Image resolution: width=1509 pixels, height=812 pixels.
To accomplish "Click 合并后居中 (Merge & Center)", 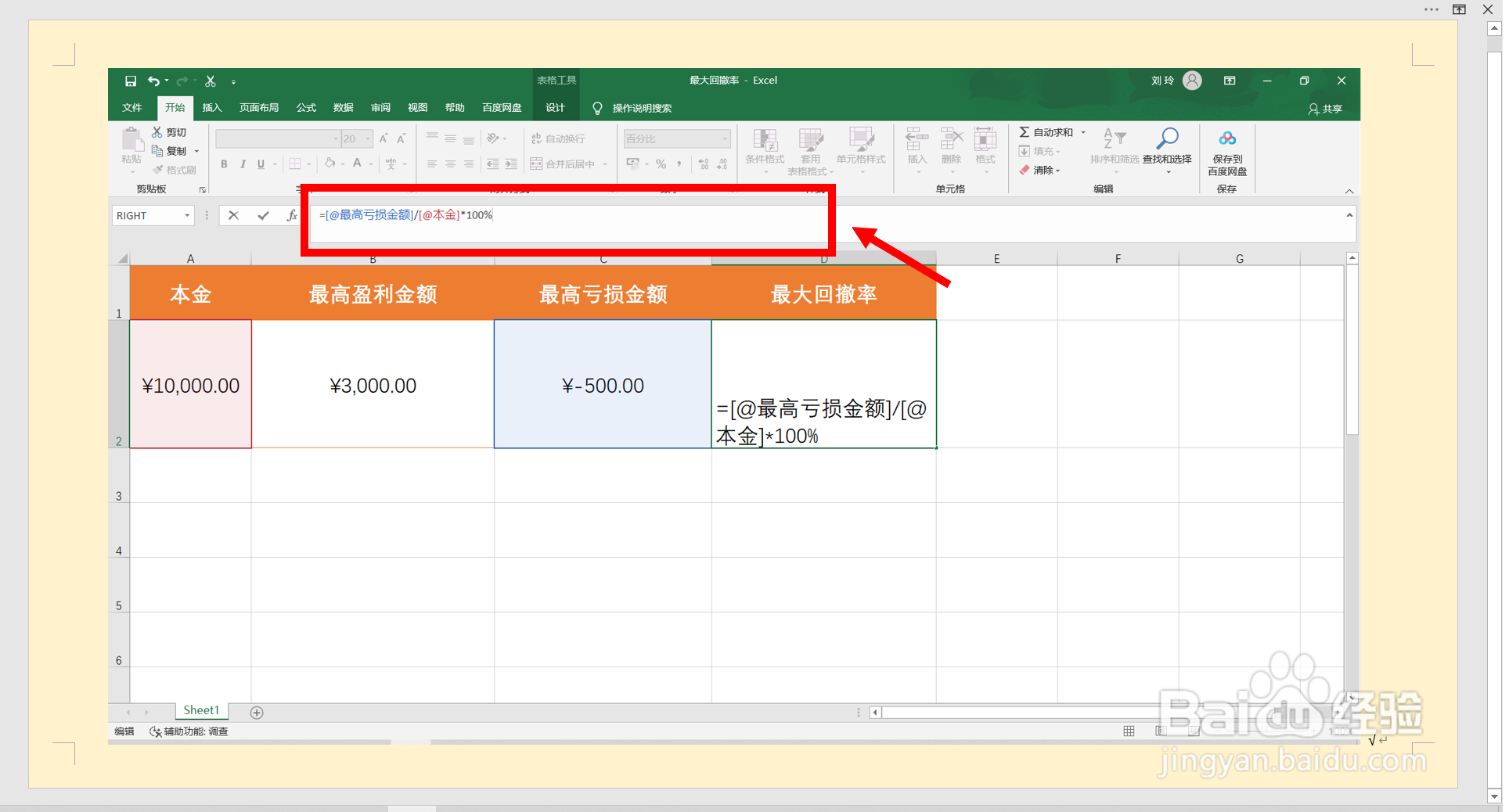I will point(563,164).
